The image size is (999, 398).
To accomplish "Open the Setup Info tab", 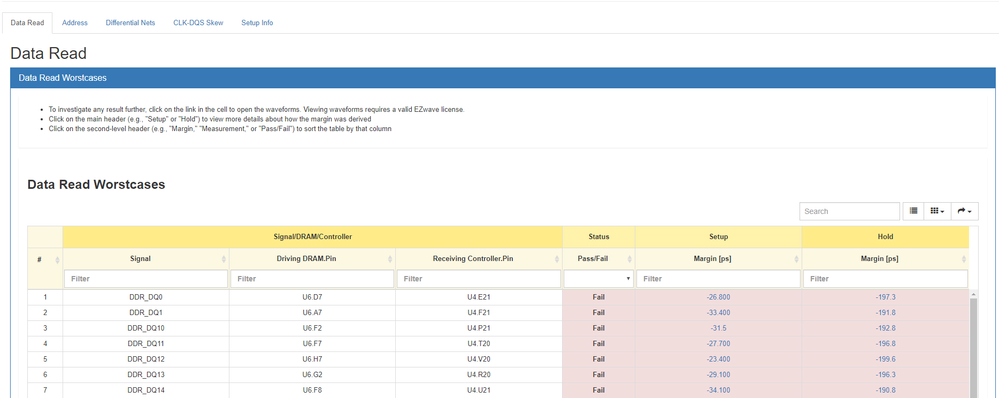I will point(257,23).
